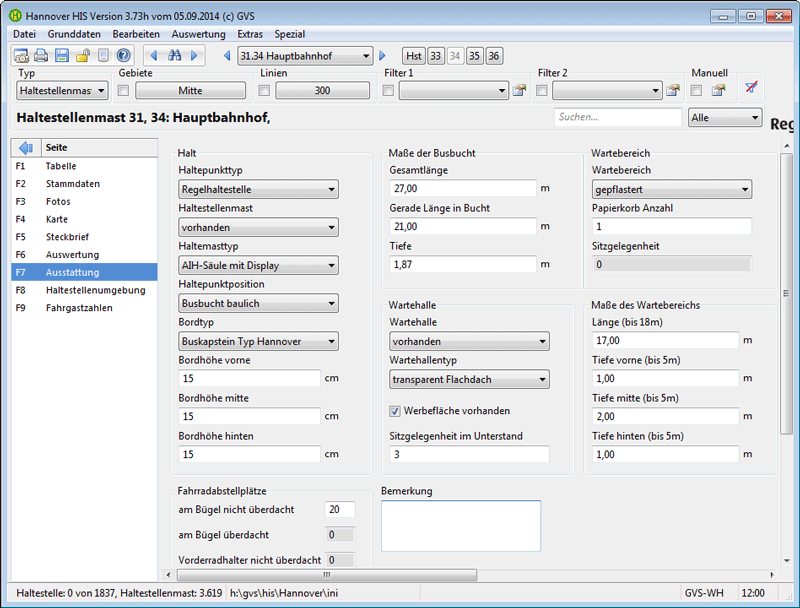Toggle the Manuell checkbox
Viewport: 800px width, 608px height.
(696, 90)
